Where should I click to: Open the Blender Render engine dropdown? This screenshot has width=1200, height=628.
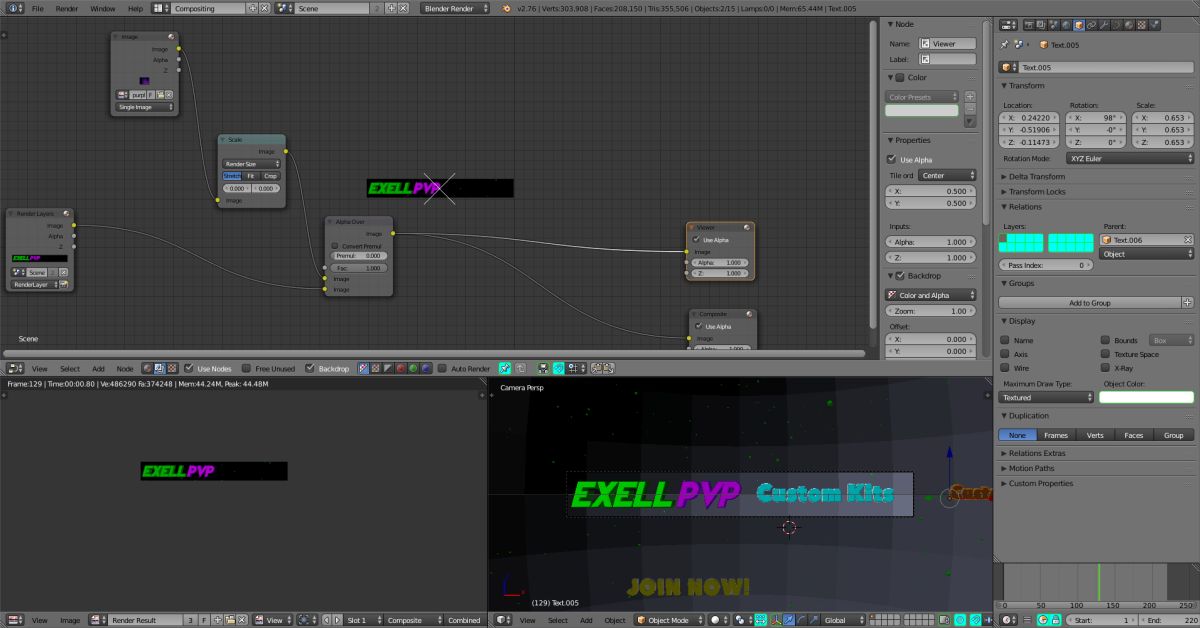455,8
